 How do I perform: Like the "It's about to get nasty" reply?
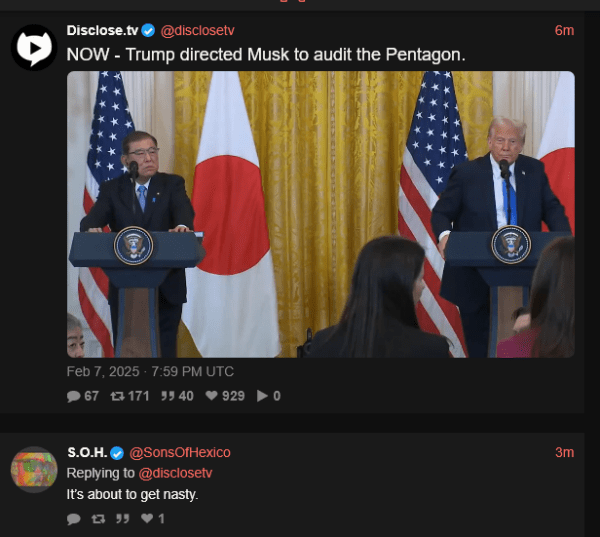point(147,518)
